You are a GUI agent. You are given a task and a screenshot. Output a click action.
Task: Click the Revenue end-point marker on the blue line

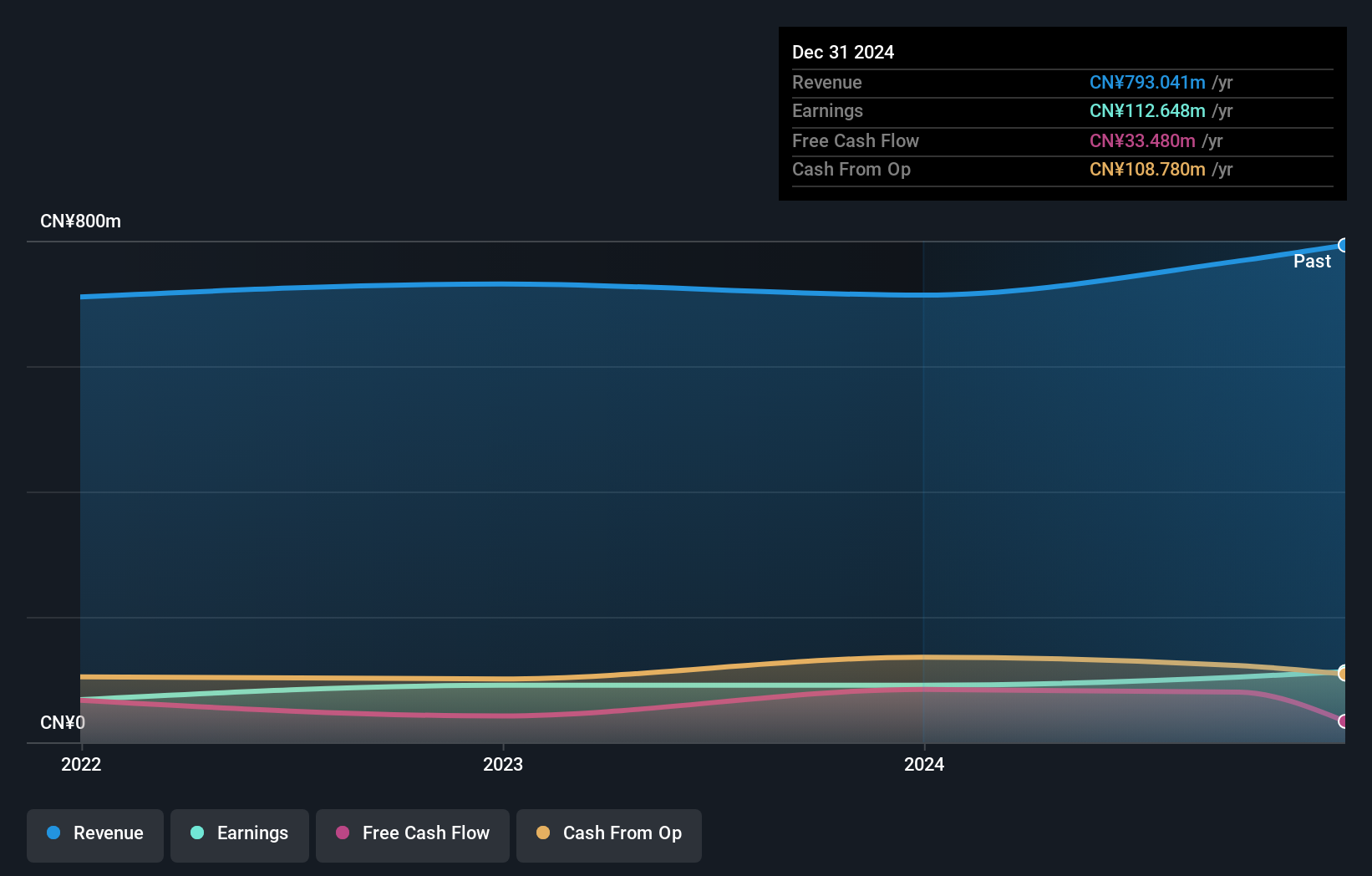[x=1343, y=245]
